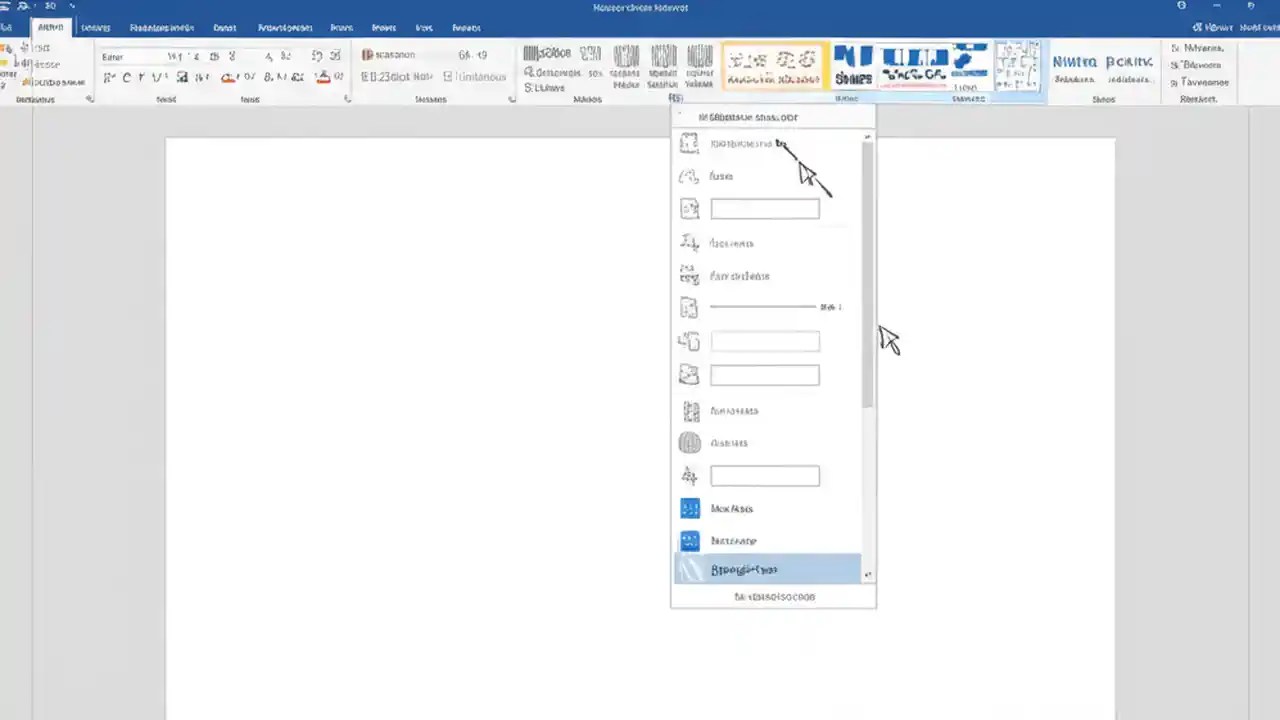Click the side panel scrollbar
The image size is (1280, 720).
pyautogui.click(x=867, y=350)
